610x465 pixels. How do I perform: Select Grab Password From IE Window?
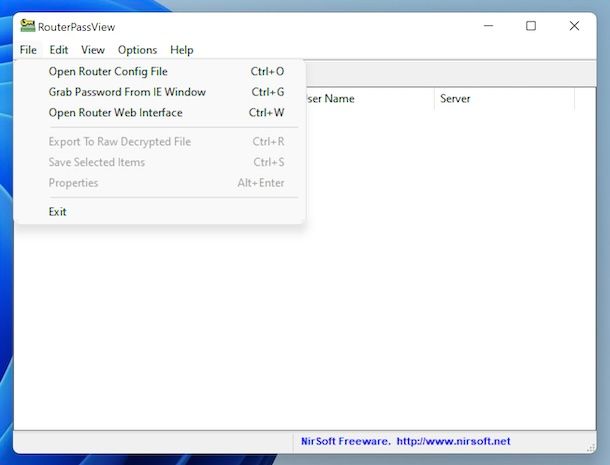(160, 92)
